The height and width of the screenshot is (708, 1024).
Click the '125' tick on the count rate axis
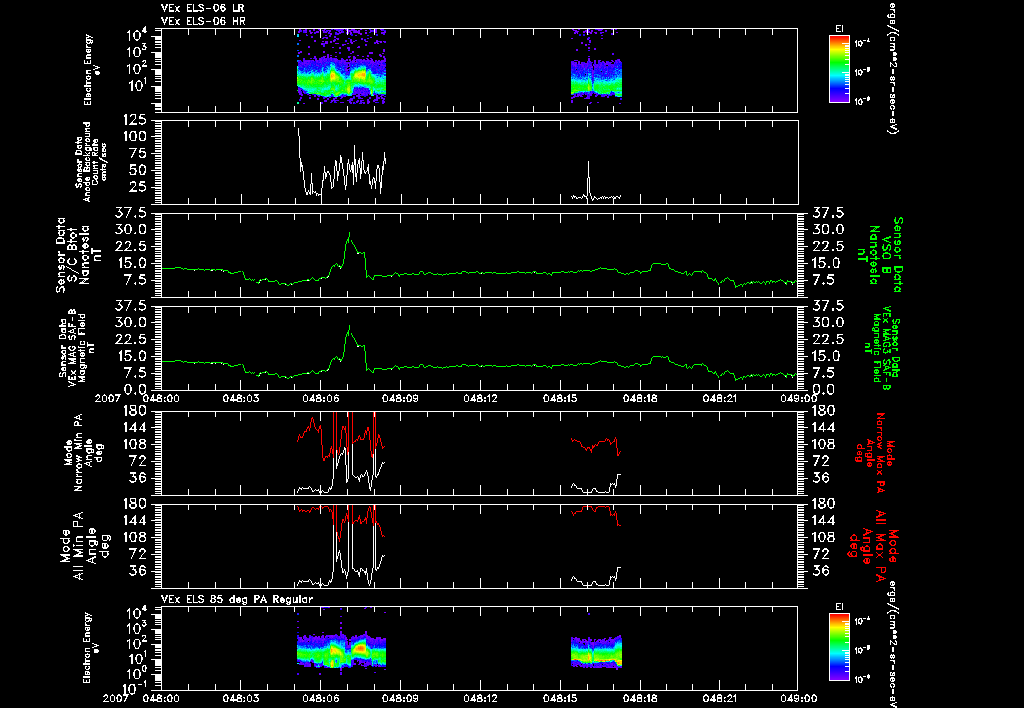135,120
